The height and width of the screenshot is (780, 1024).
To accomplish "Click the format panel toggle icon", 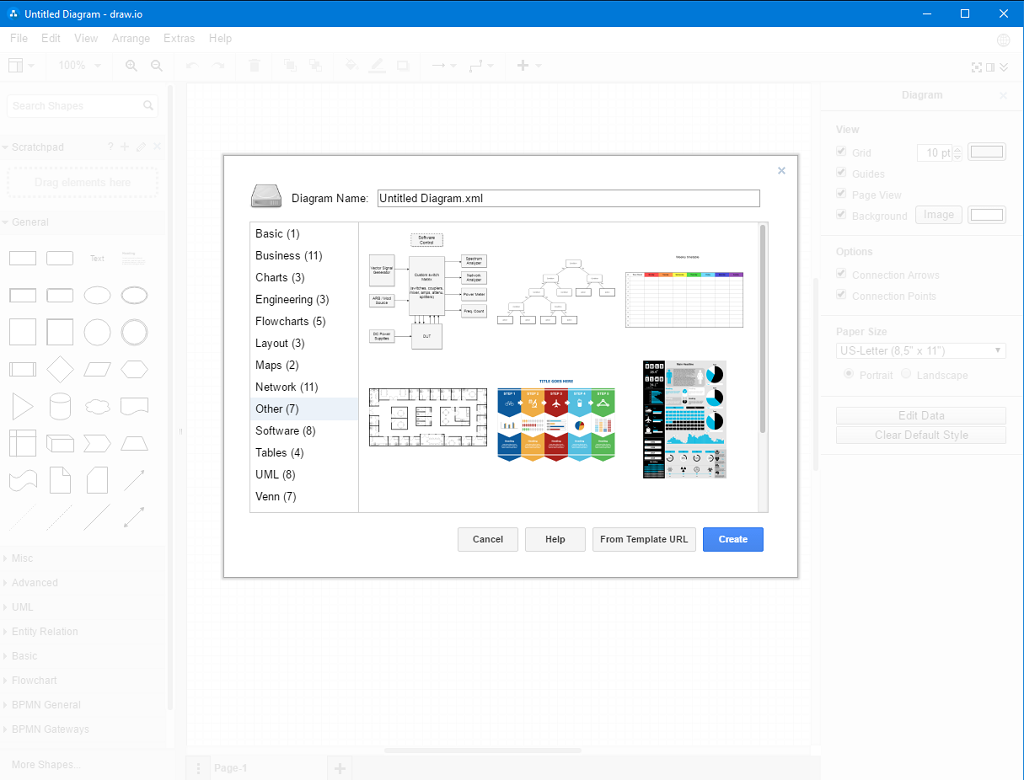I will coord(991,67).
